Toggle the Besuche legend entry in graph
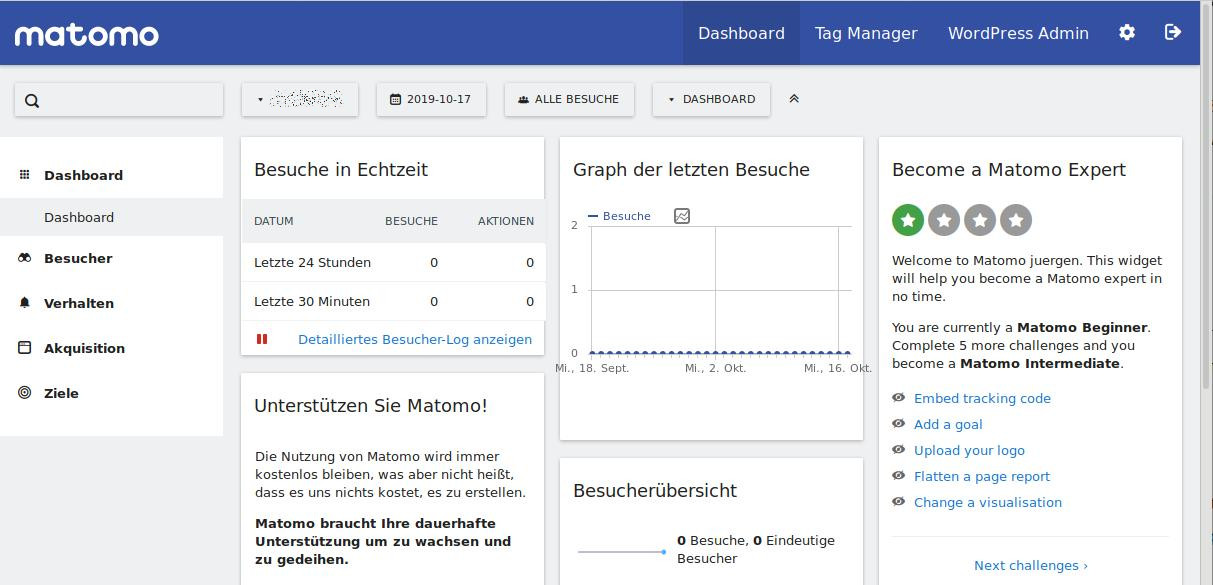Viewport: 1213px width, 585px height. click(620, 216)
